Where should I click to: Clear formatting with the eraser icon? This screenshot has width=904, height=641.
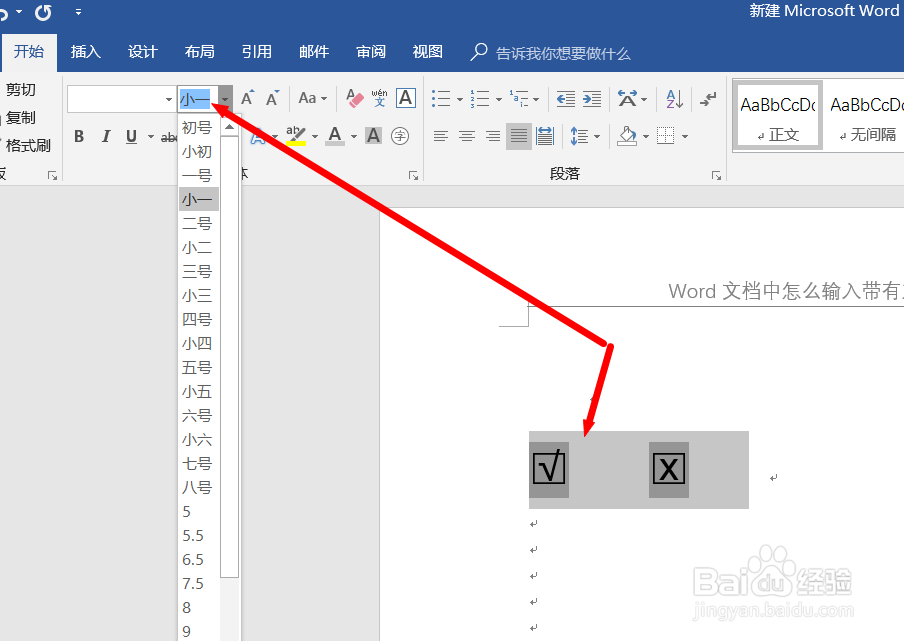click(x=354, y=98)
